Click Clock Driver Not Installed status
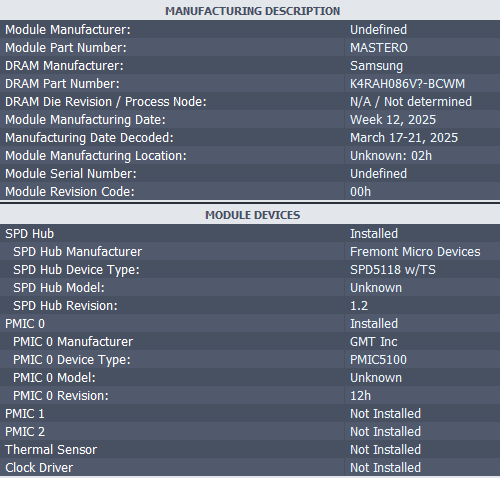The height and width of the screenshot is (478, 500). (385, 468)
